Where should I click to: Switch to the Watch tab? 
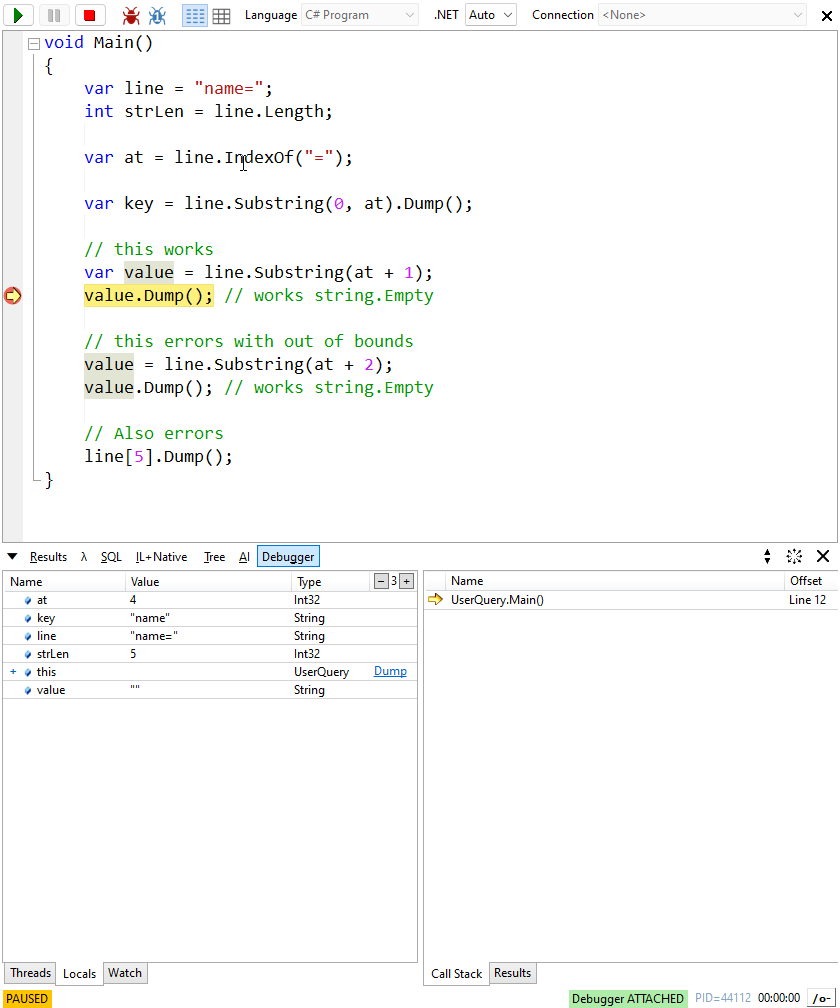125,973
